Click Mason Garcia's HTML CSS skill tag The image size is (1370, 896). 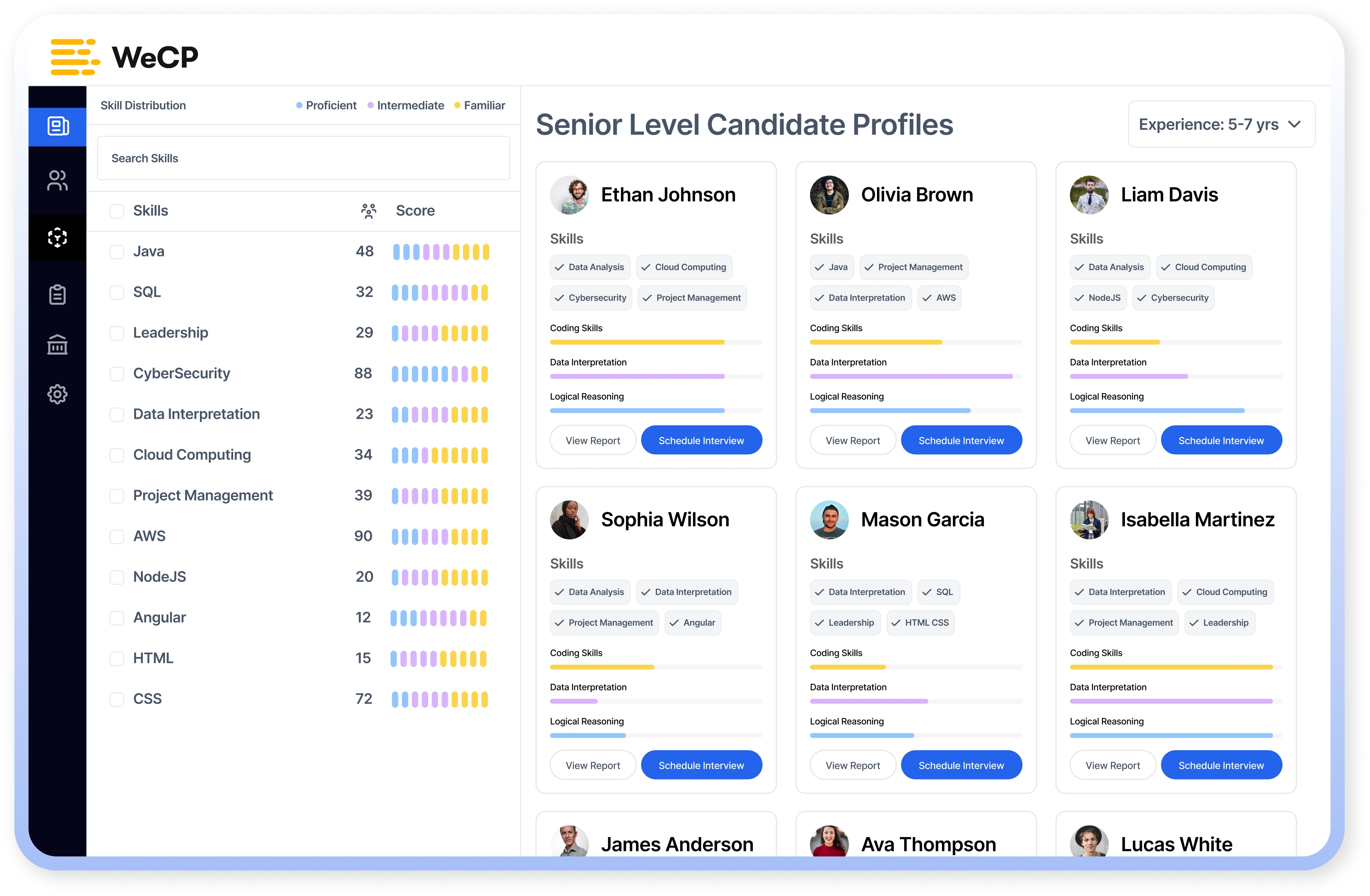pos(920,623)
